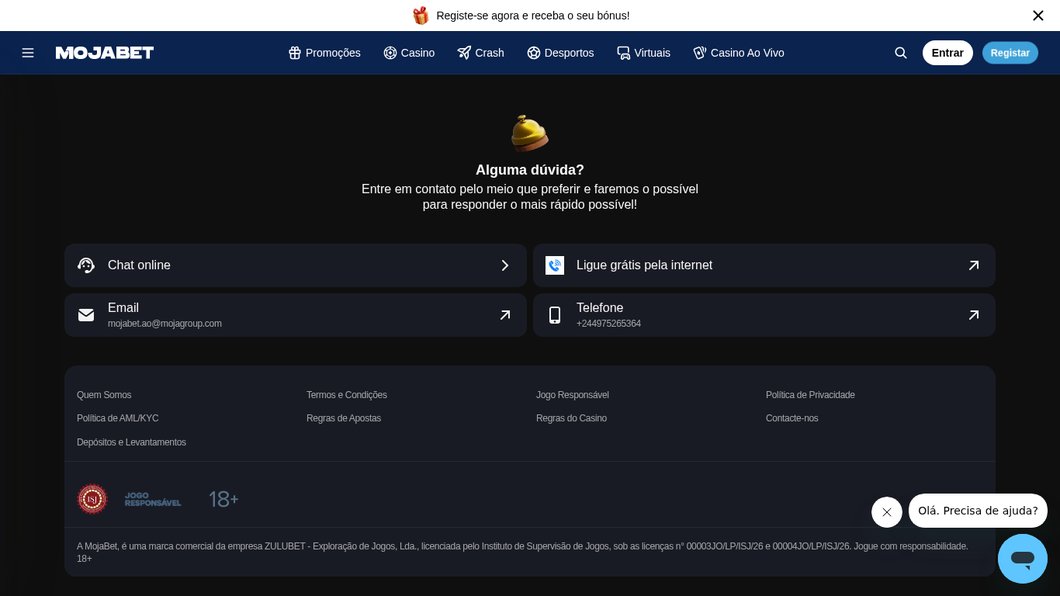Image resolution: width=1060 pixels, height=596 pixels.
Task: Click the phone call icon for Ligue grátis
Action: point(554,266)
